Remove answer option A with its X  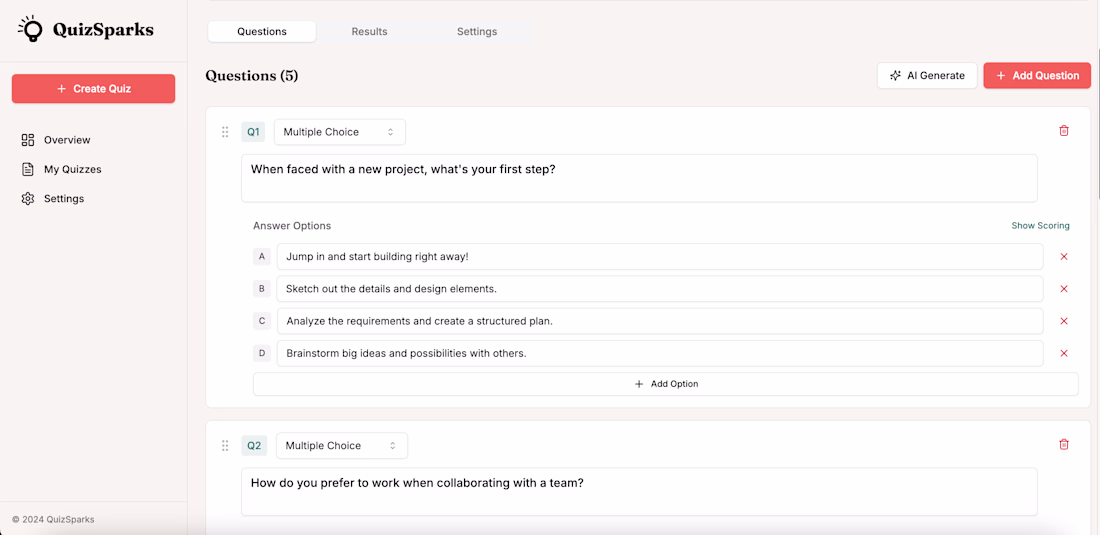tap(1064, 257)
